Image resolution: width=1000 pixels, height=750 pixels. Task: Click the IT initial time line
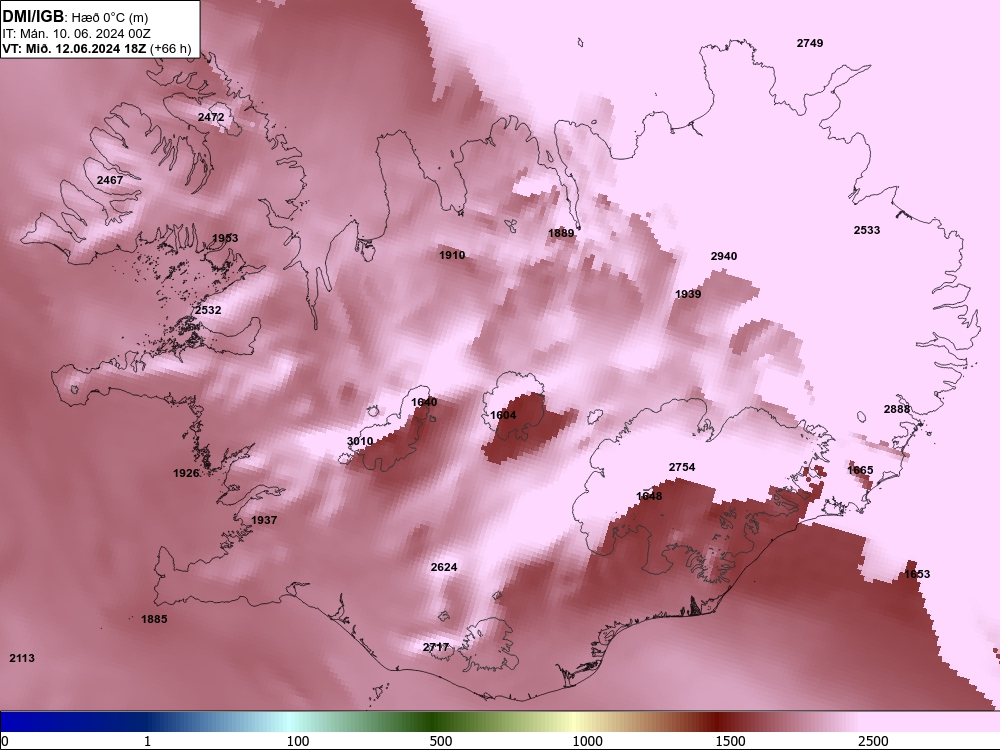[77, 34]
